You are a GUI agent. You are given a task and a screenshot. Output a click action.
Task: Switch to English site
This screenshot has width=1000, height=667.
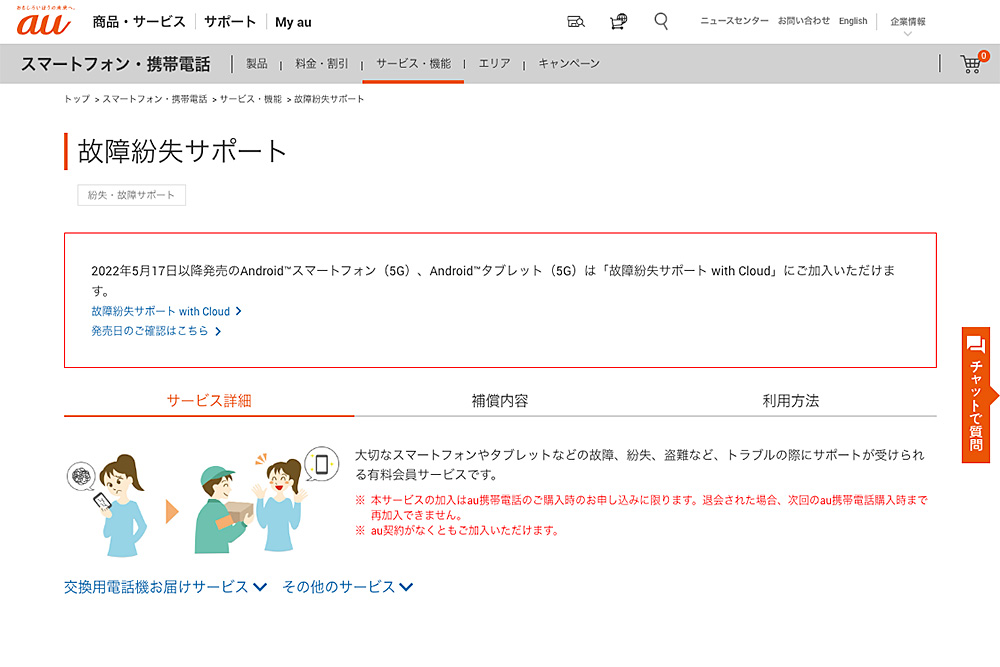(x=853, y=21)
